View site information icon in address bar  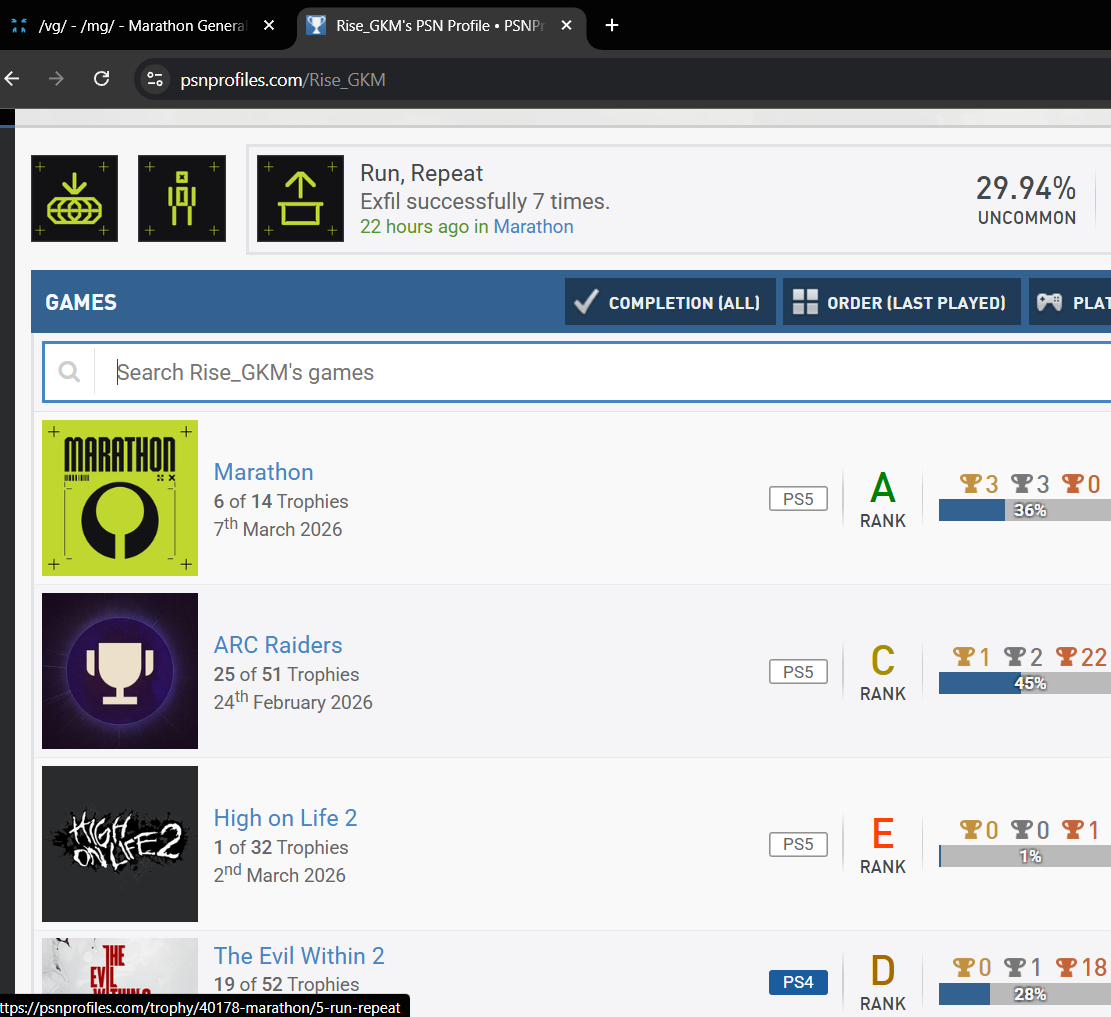point(155,79)
